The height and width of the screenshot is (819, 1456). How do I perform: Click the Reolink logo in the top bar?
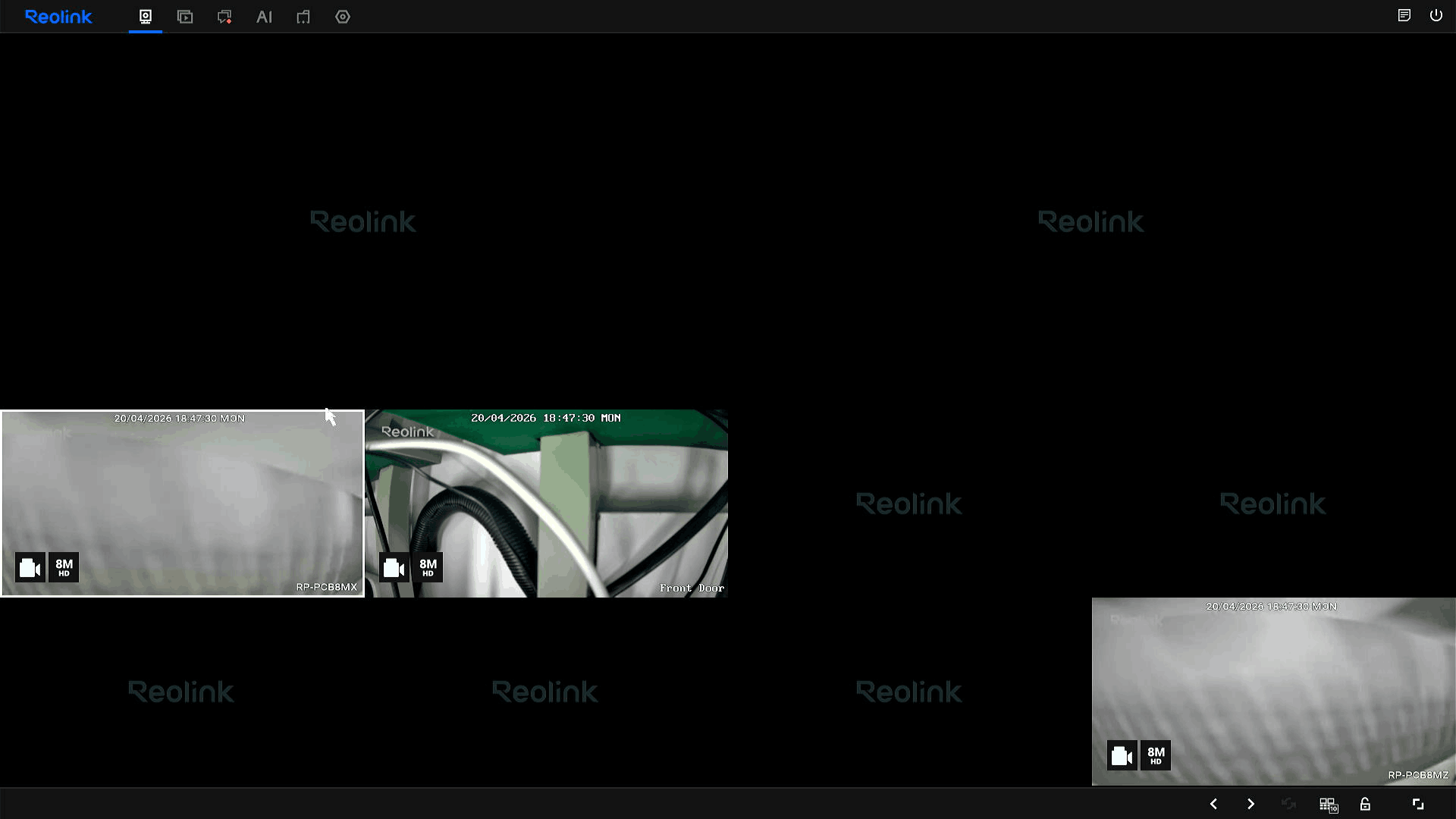point(58,17)
